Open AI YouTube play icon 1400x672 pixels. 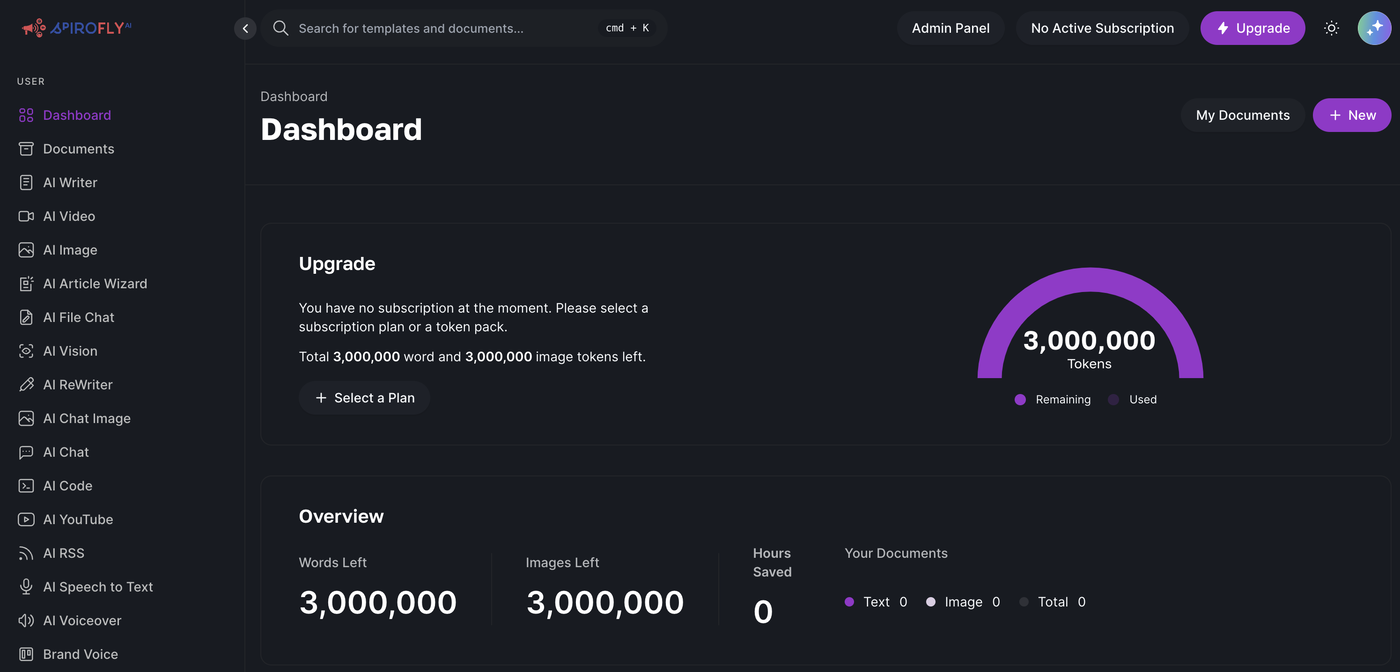pos(26,520)
